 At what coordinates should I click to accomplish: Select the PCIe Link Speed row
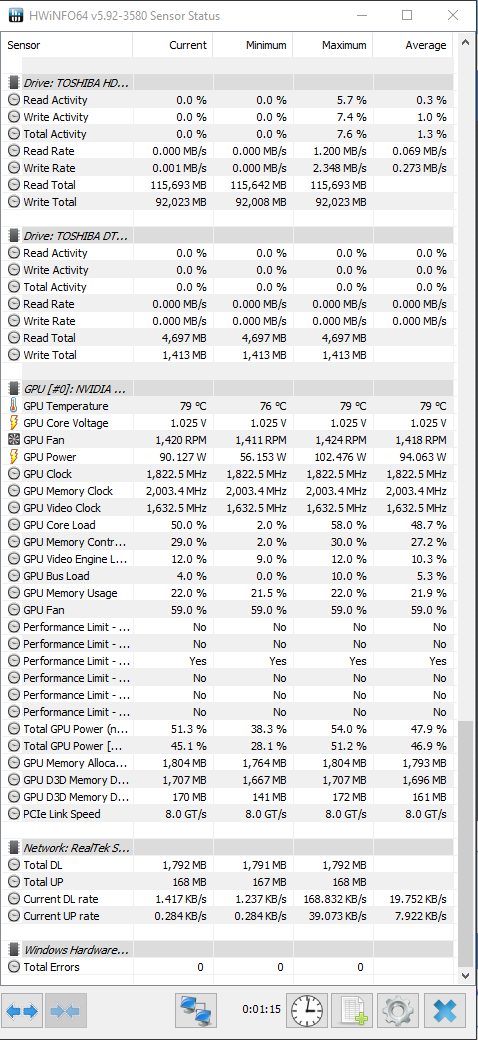pyautogui.click(x=229, y=814)
